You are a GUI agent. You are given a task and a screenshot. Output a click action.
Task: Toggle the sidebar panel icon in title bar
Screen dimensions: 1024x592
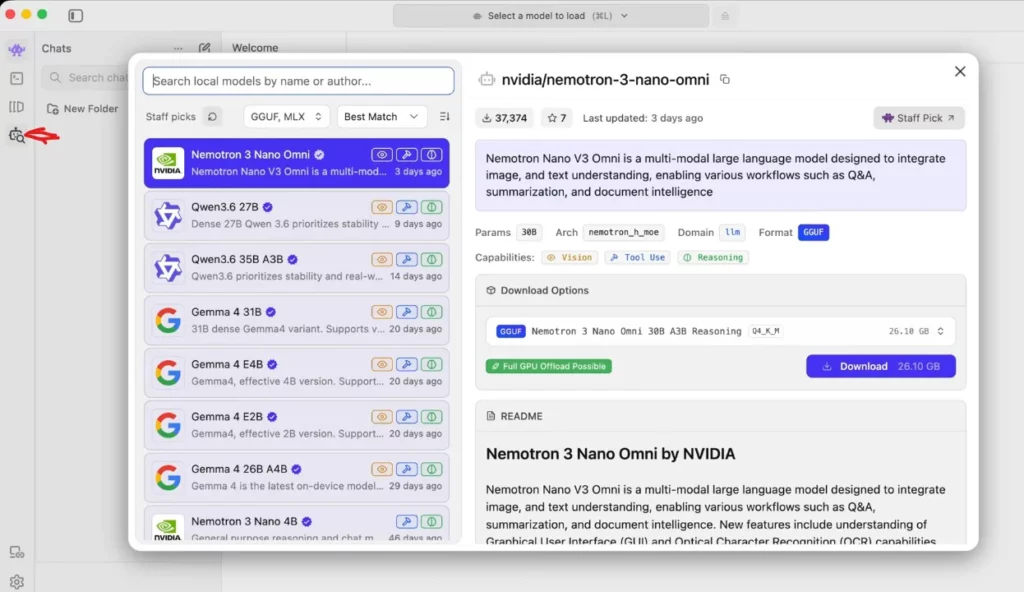[x=76, y=15]
